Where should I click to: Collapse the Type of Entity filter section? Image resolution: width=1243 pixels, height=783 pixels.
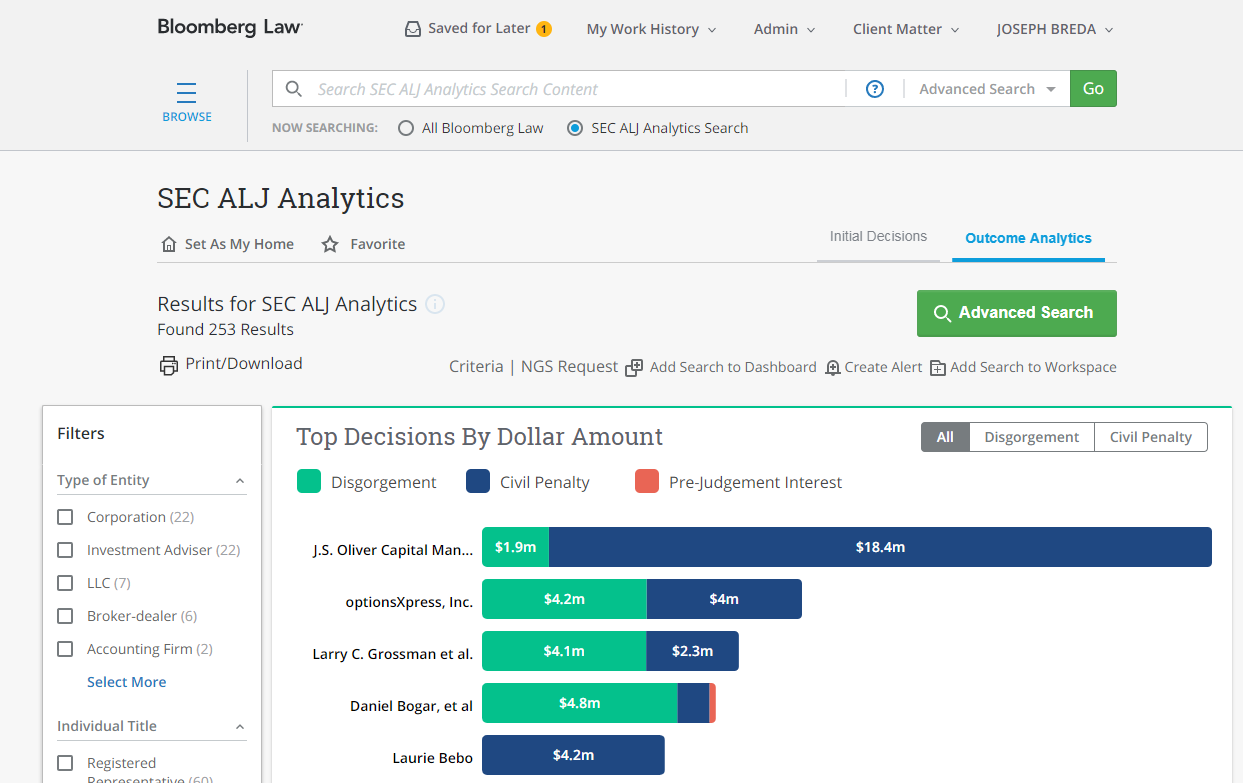240,481
